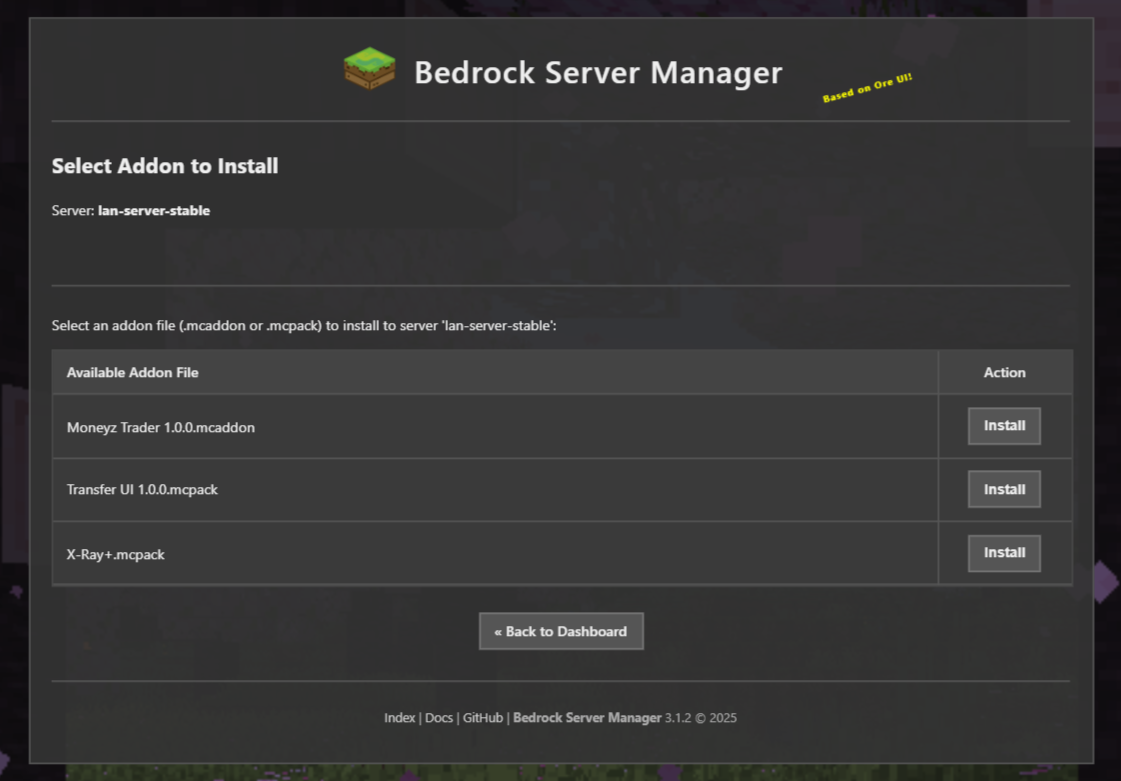This screenshot has height=781, width=1121.
Task: Open the Index page link
Action: tap(399, 717)
